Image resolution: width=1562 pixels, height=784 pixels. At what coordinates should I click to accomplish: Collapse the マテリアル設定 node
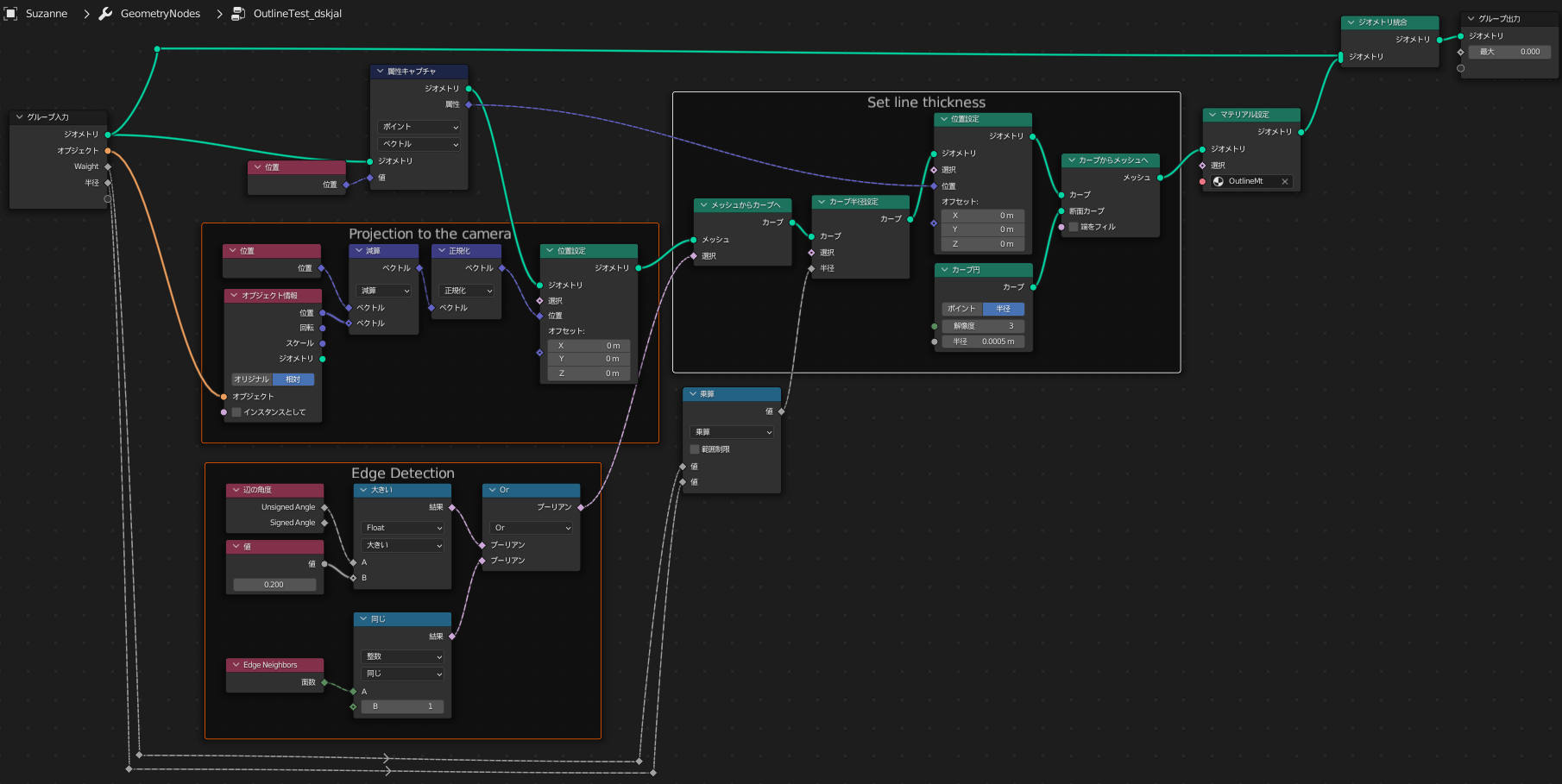click(1212, 115)
